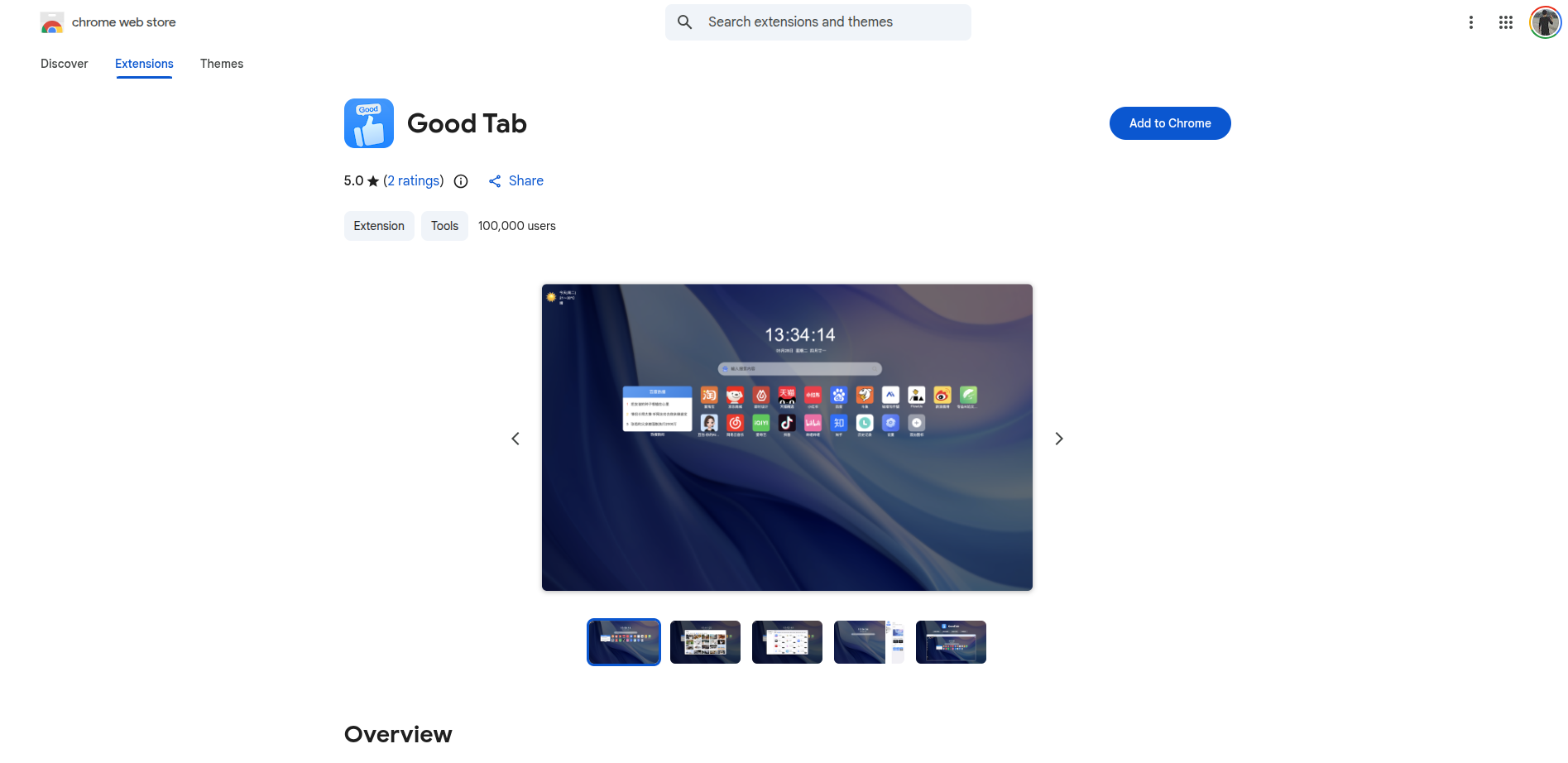This screenshot has width=1568, height=763.
Task: Click the ratings info circle icon
Action: [461, 181]
